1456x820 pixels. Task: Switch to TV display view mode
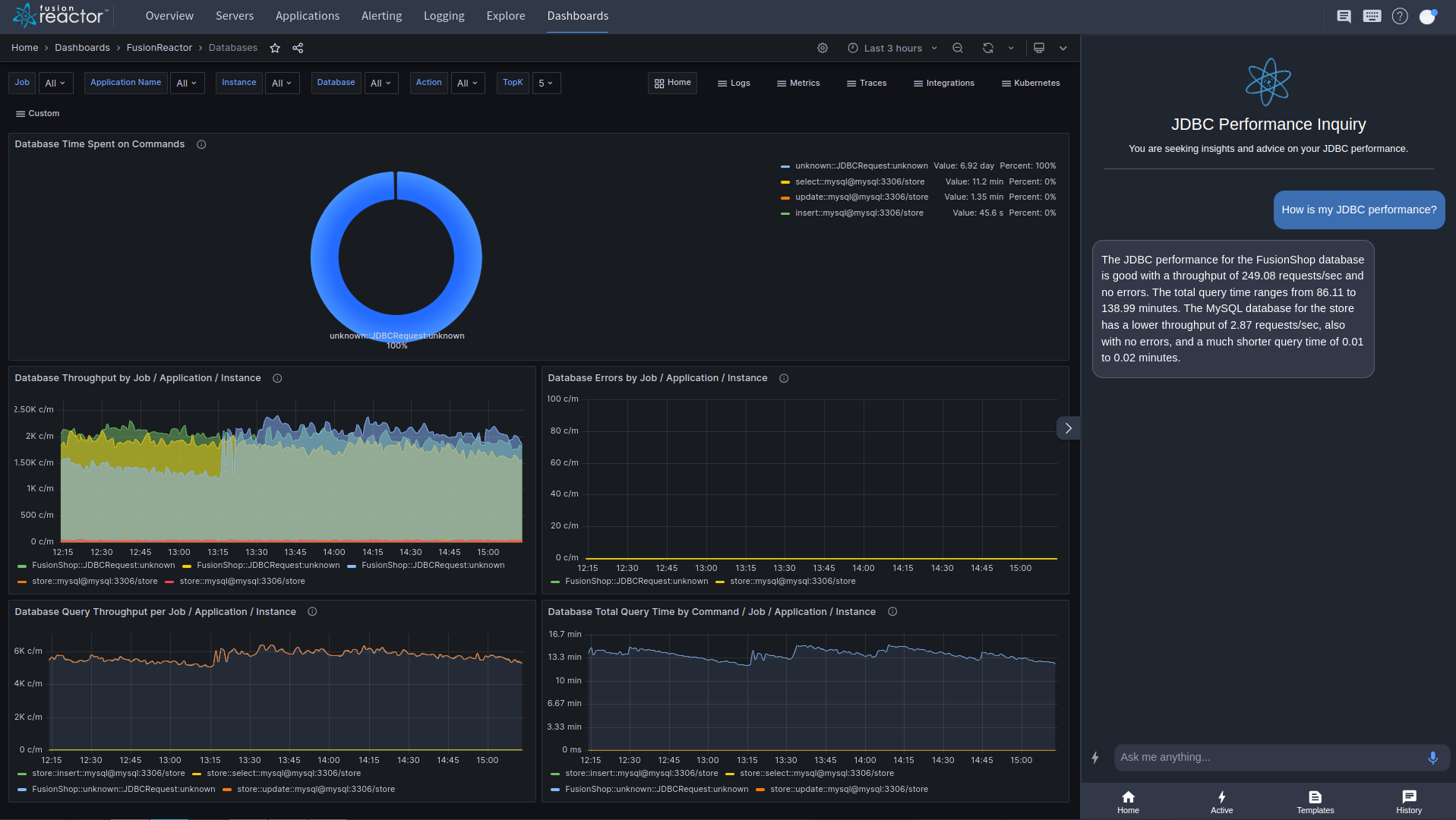coord(1039,48)
